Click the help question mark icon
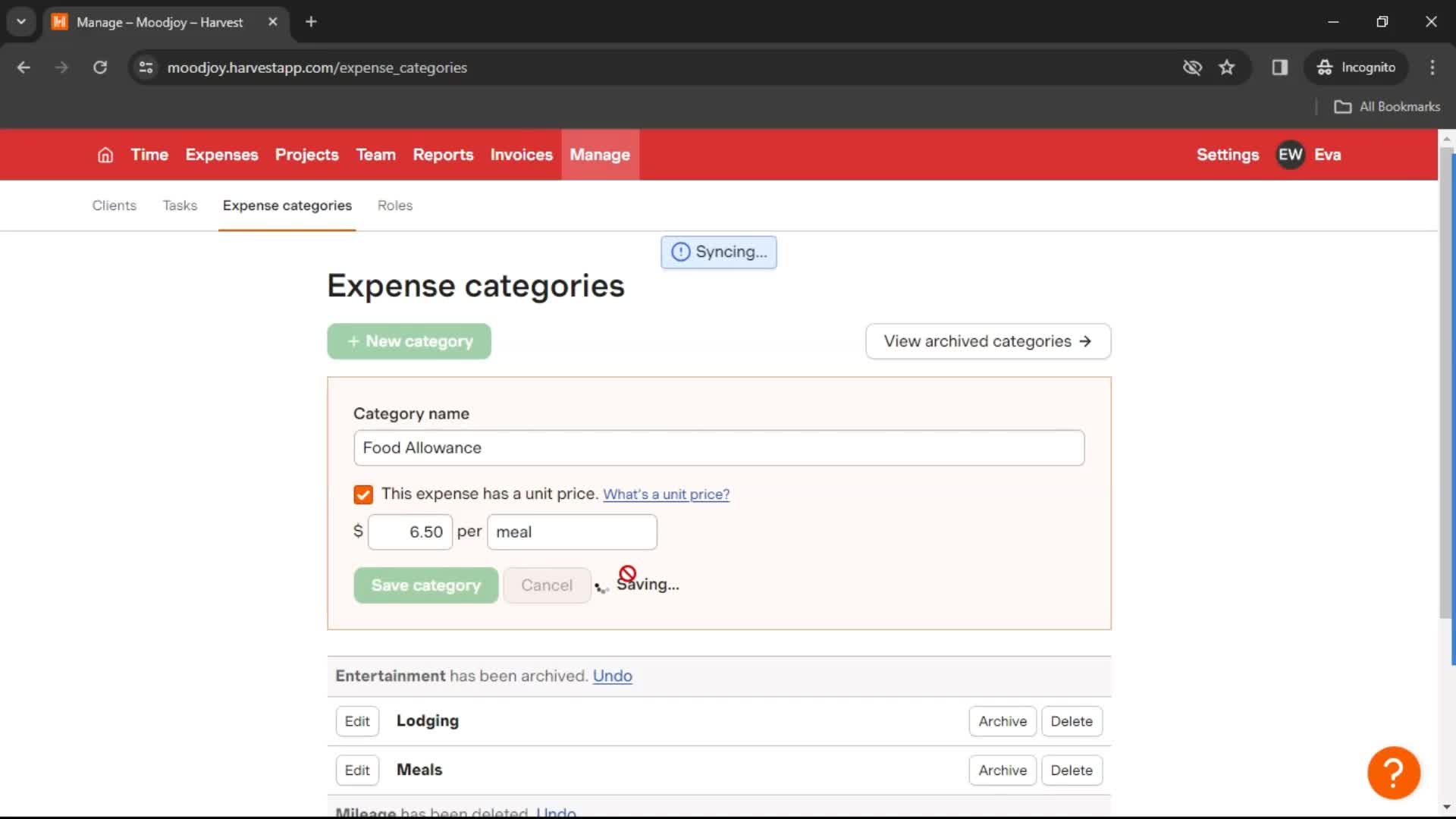The image size is (1456, 819). point(1394,772)
